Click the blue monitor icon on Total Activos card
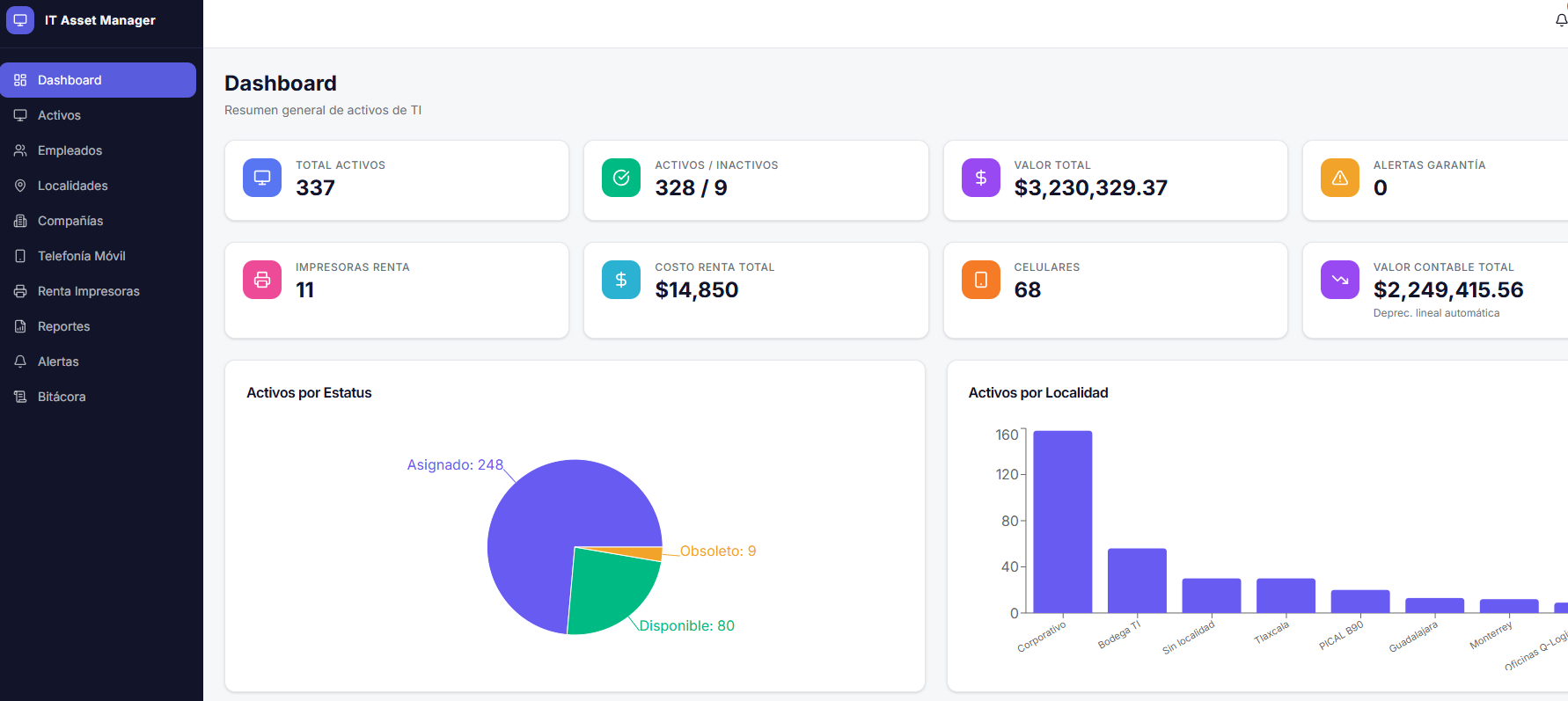The image size is (1568, 701). [x=262, y=178]
